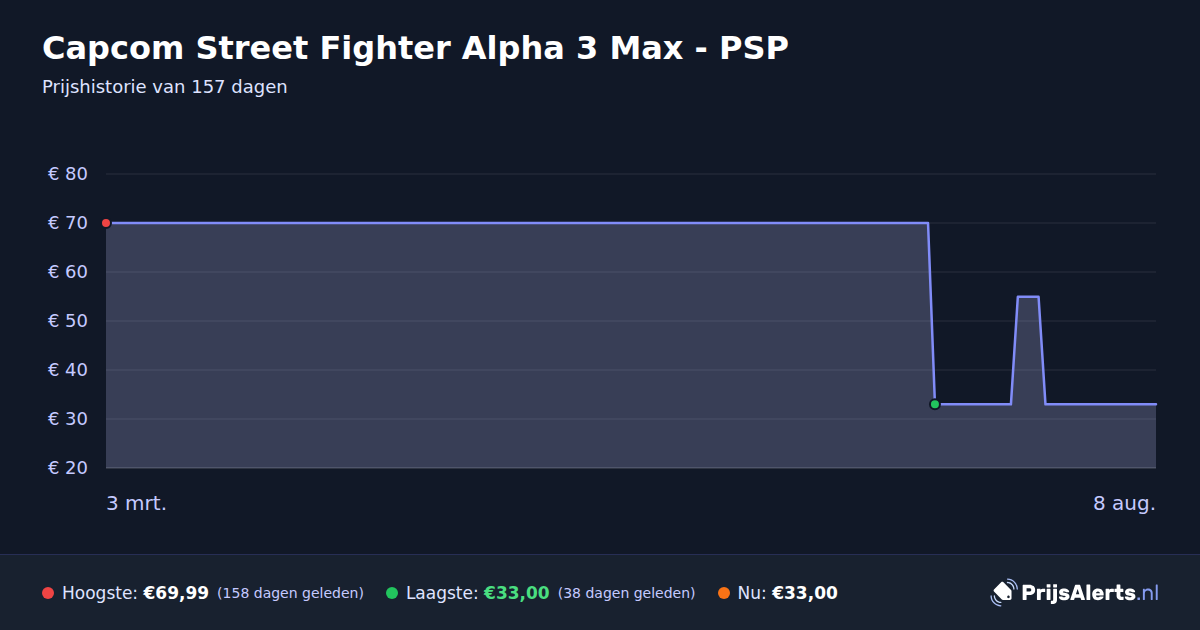Select the € 70 axis label
Image resolution: width=1200 pixels, height=630 pixels.
[68, 223]
